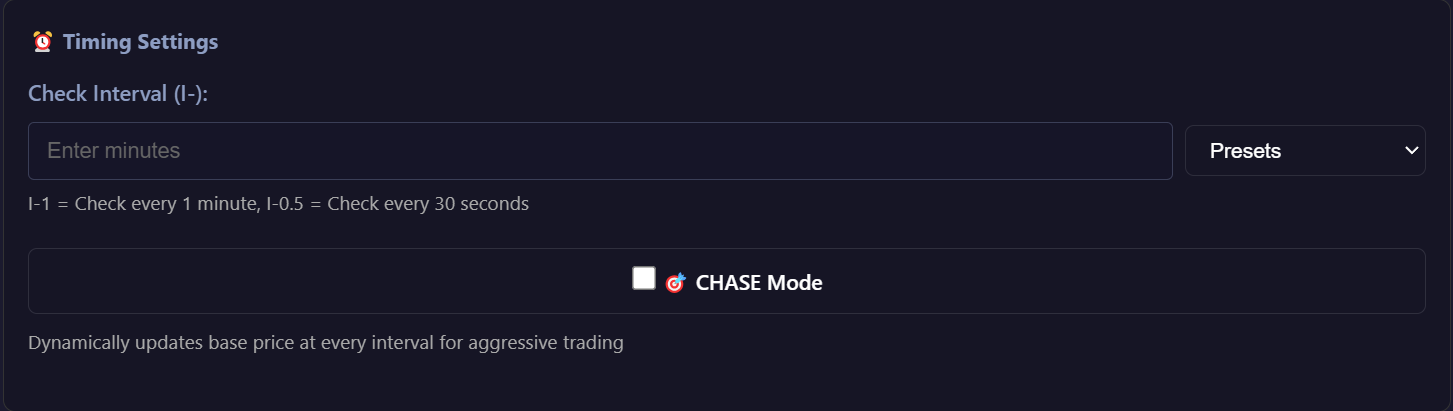The height and width of the screenshot is (411, 1453).
Task: Click the Check Interval (I-) label
Action: coord(124,94)
